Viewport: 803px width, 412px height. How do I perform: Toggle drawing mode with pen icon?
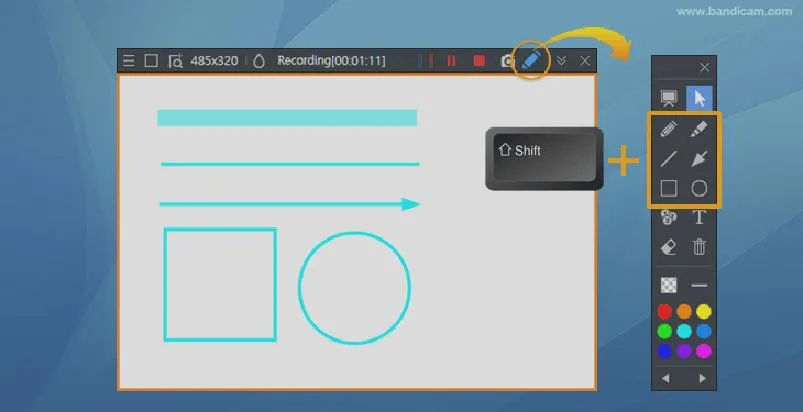pos(531,60)
